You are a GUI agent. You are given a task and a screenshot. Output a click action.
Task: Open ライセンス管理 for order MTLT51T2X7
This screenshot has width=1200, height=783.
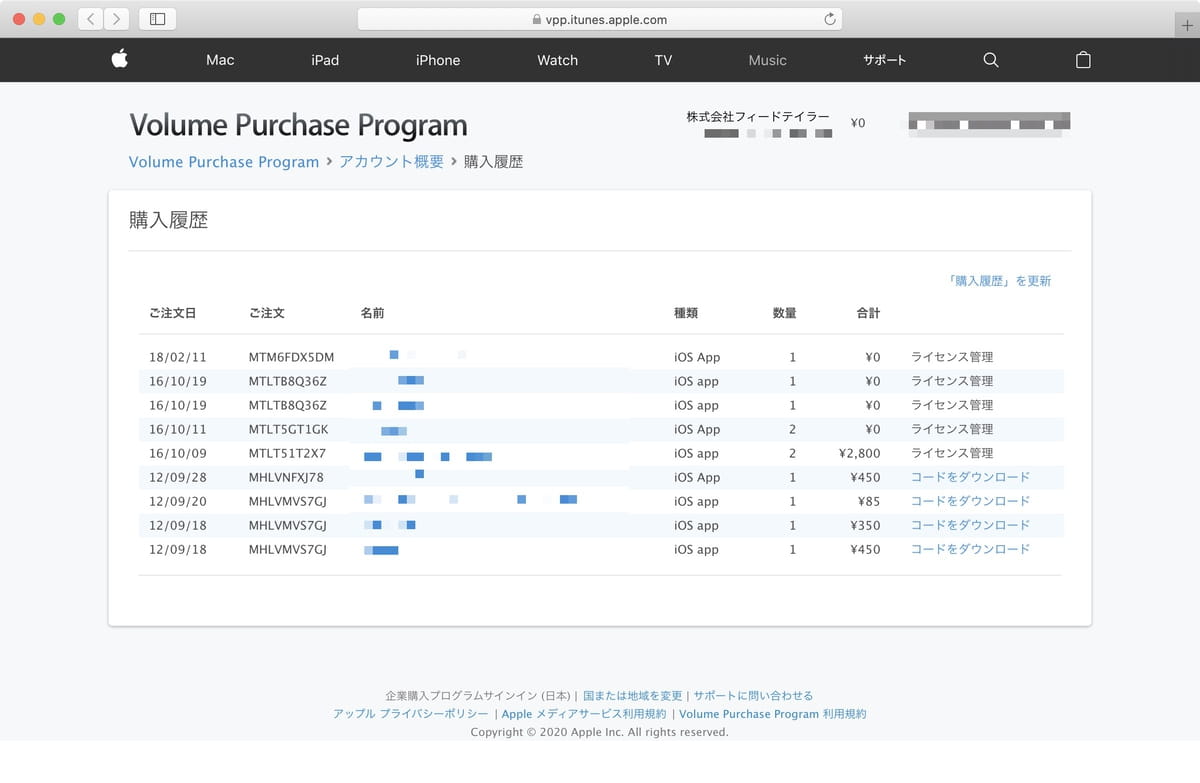[952, 453]
